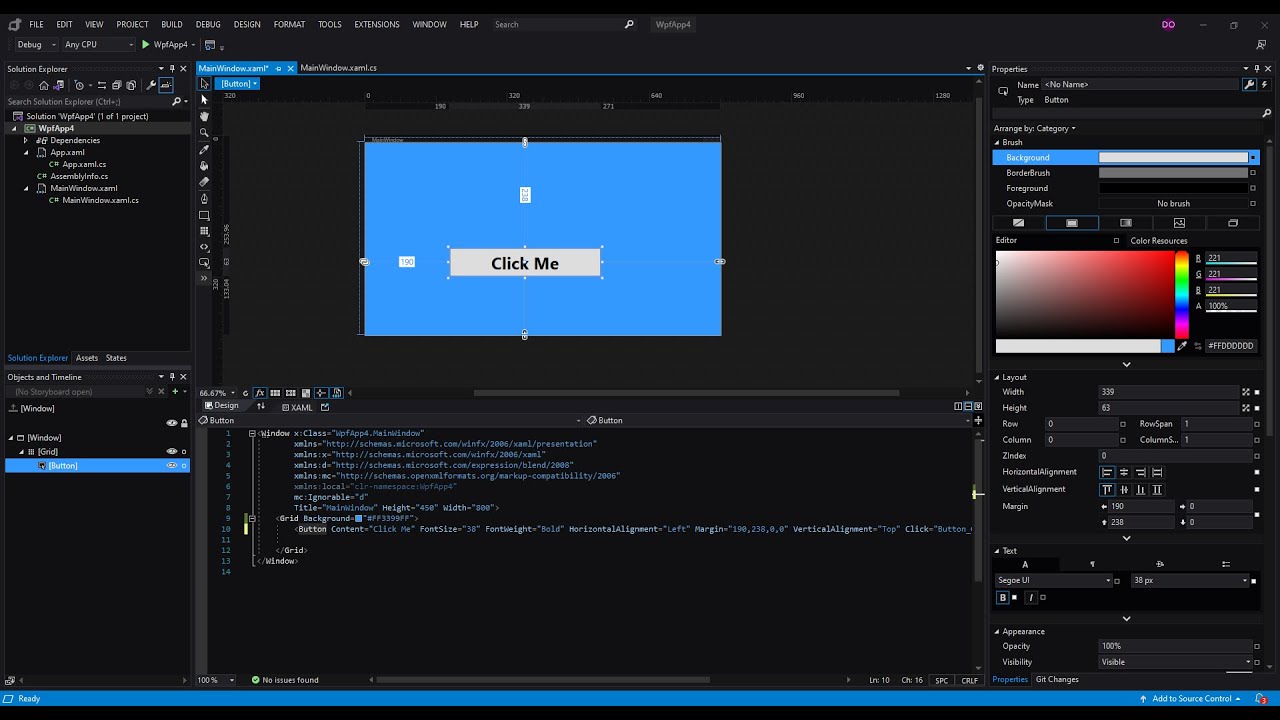Open the Segoe UI font dropdown
This screenshot has width=1280, height=720.
pos(1053,580)
